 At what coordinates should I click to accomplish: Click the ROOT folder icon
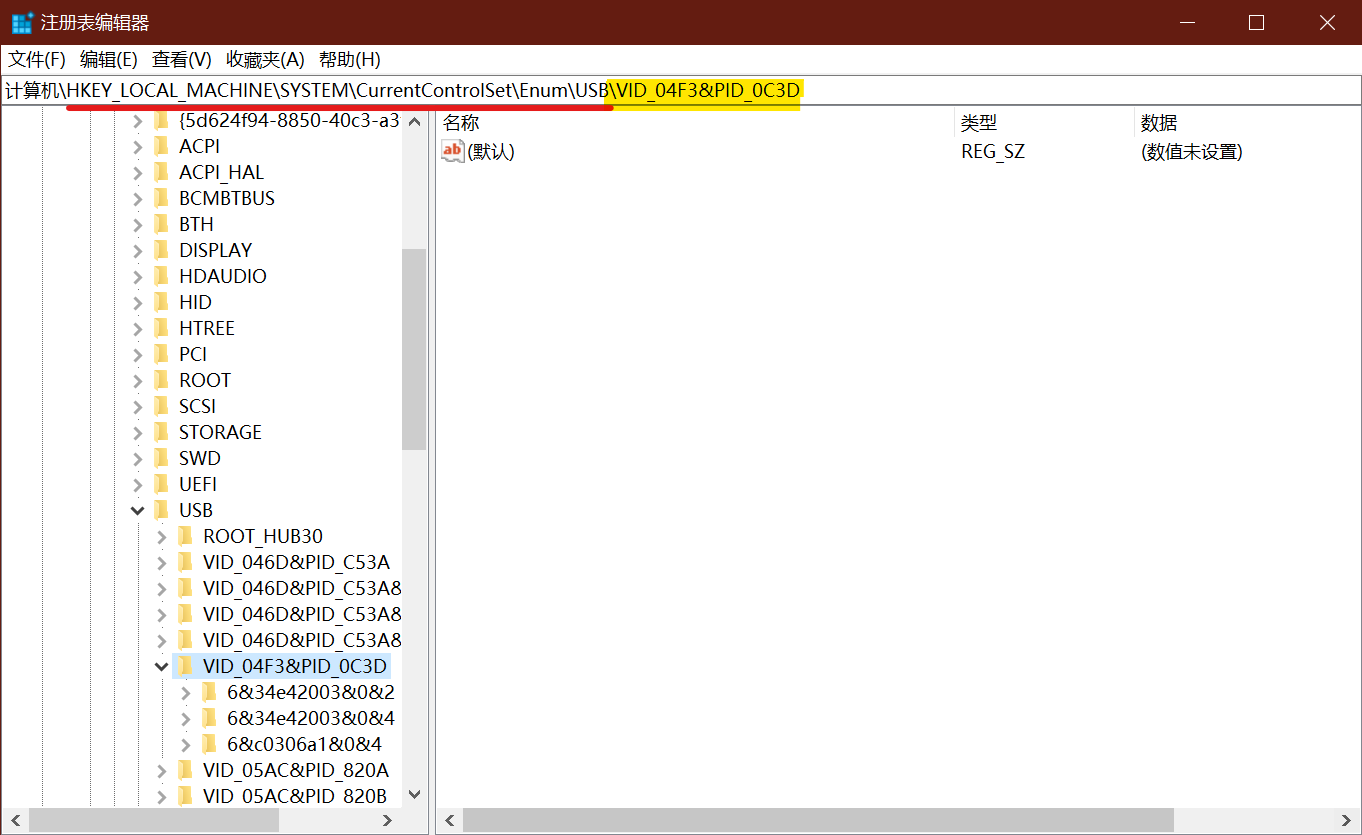(x=162, y=380)
